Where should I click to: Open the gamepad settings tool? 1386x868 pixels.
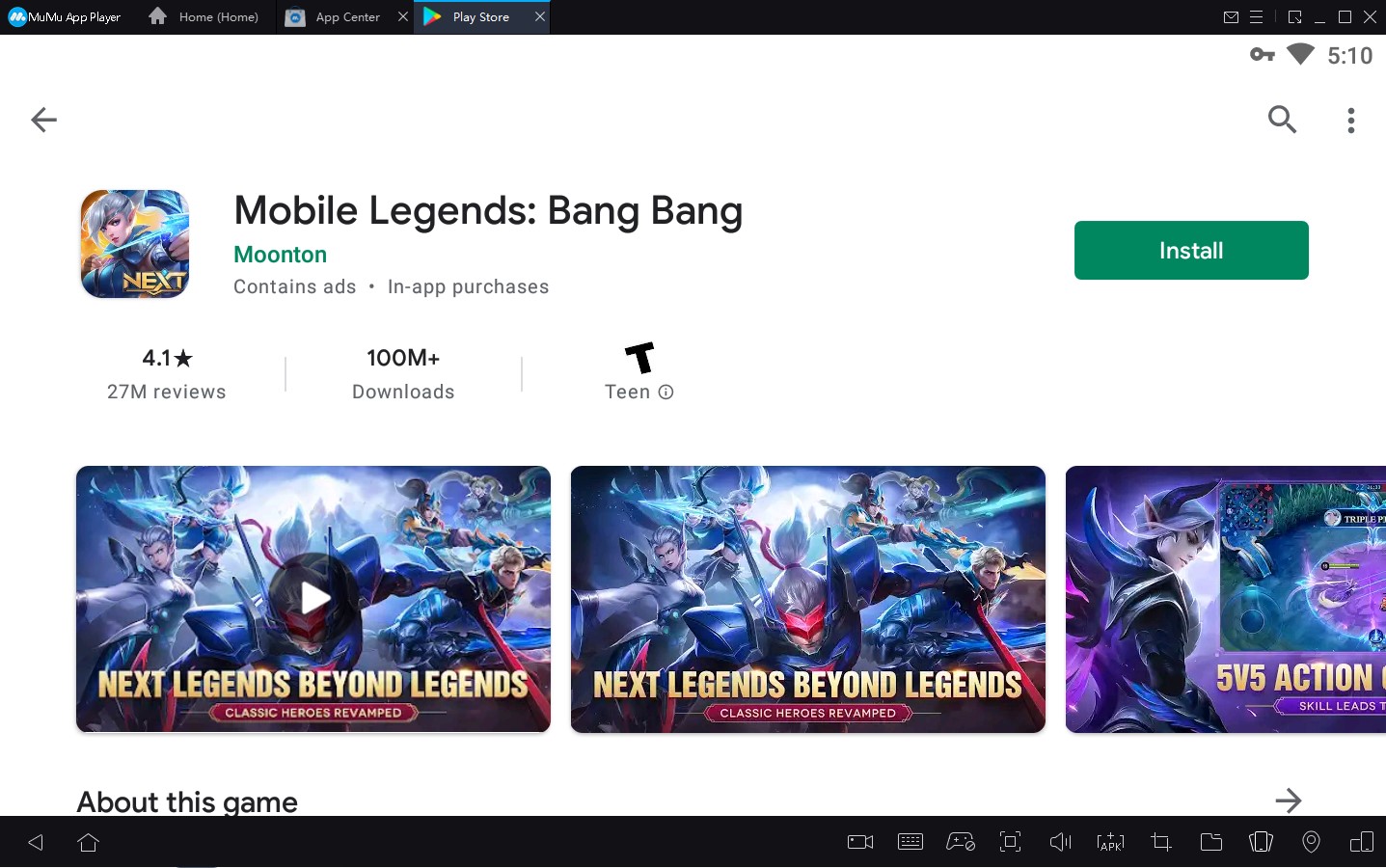pyautogui.click(x=961, y=842)
